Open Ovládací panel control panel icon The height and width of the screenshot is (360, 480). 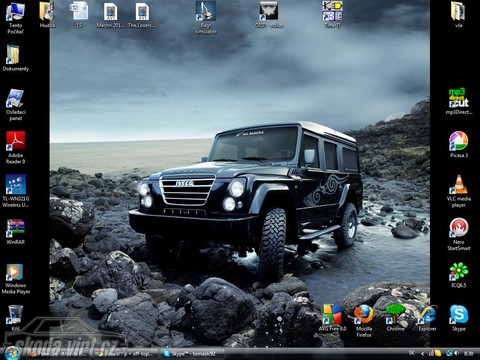click(x=15, y=105)
